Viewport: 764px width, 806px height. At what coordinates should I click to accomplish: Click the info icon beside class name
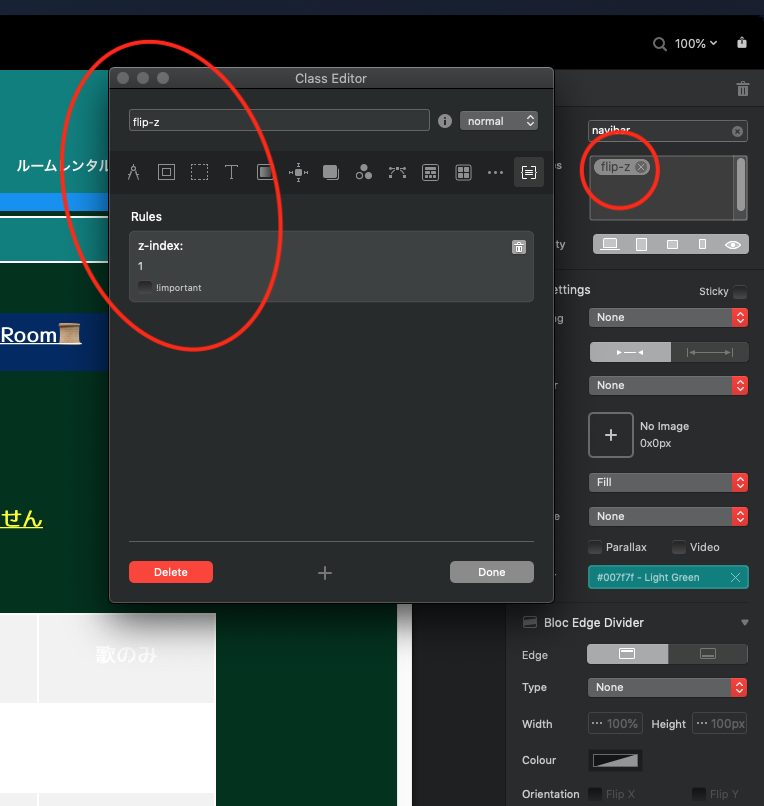[446, 121]
